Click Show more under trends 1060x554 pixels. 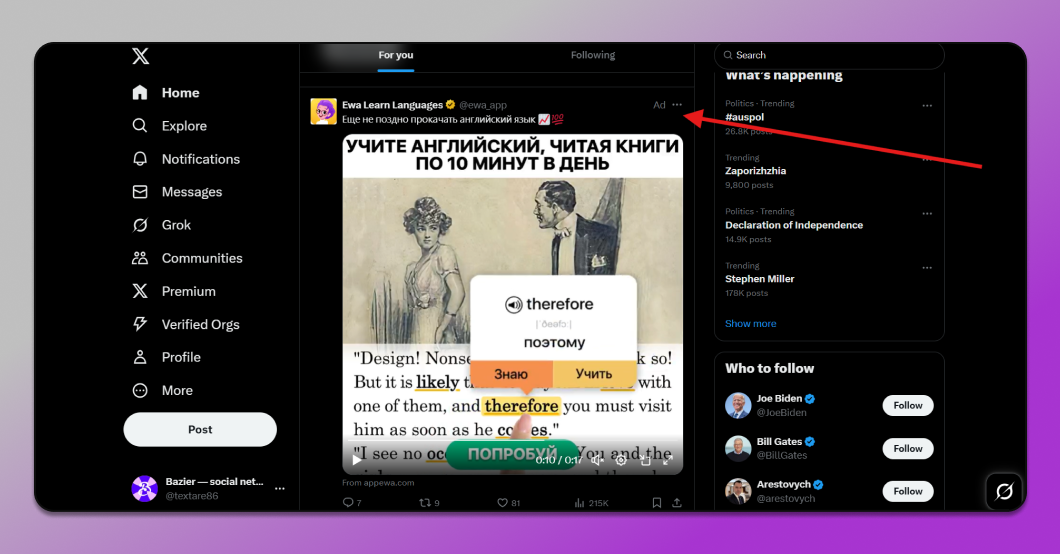click(750, 324)
